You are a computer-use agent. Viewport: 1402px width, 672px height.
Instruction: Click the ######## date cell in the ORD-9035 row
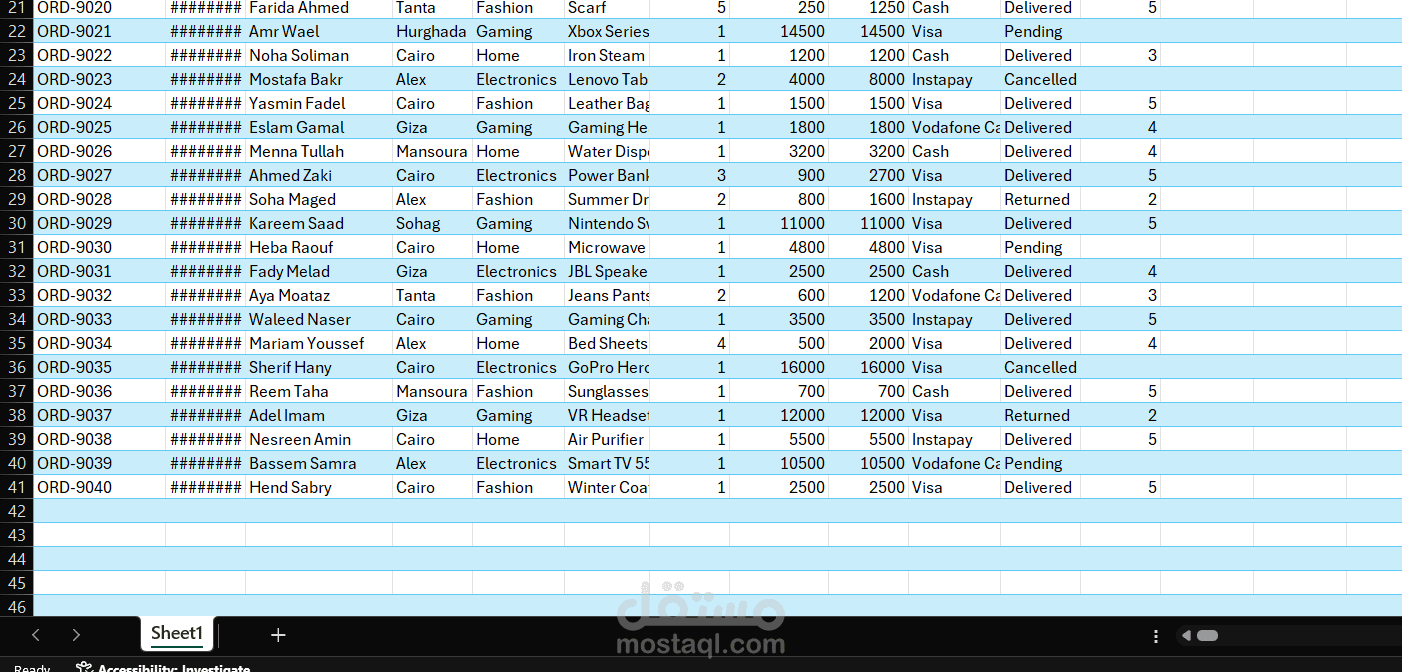205,367
